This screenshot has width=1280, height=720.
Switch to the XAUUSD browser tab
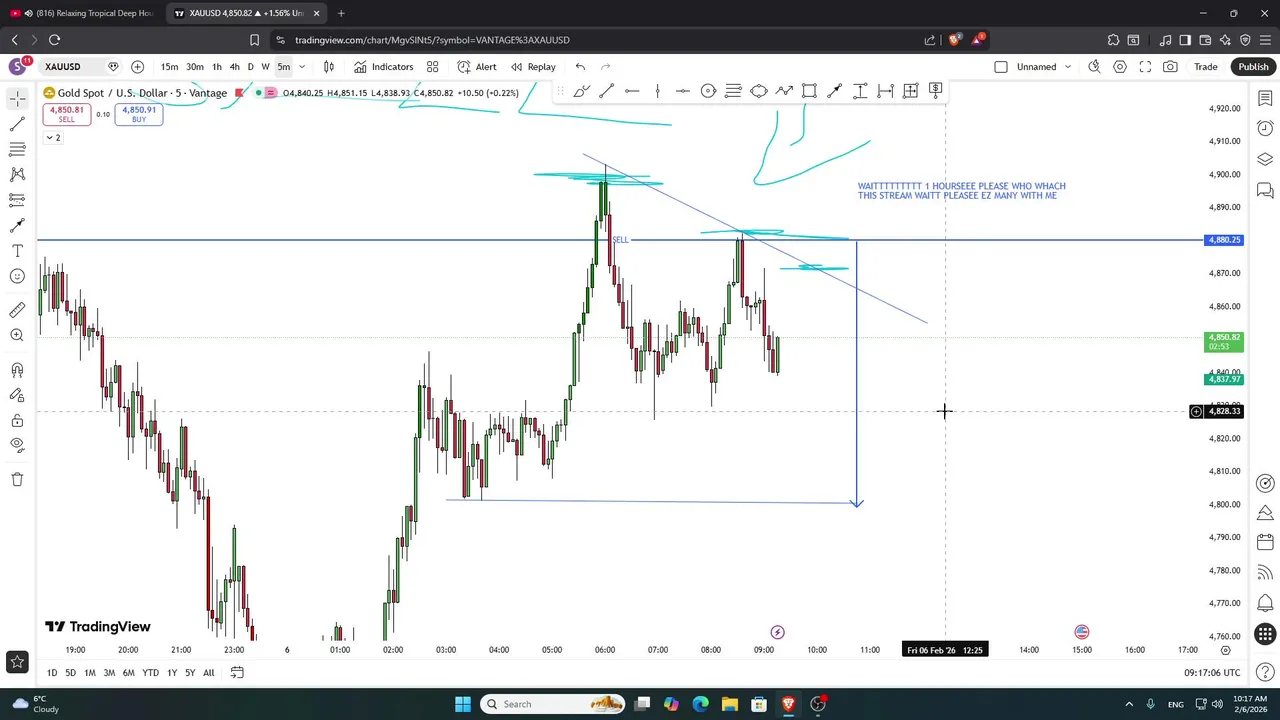245,13
